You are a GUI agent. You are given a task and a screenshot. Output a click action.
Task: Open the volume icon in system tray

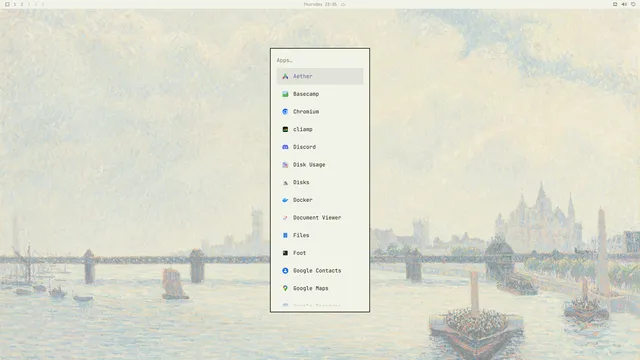tap(624, 4)
